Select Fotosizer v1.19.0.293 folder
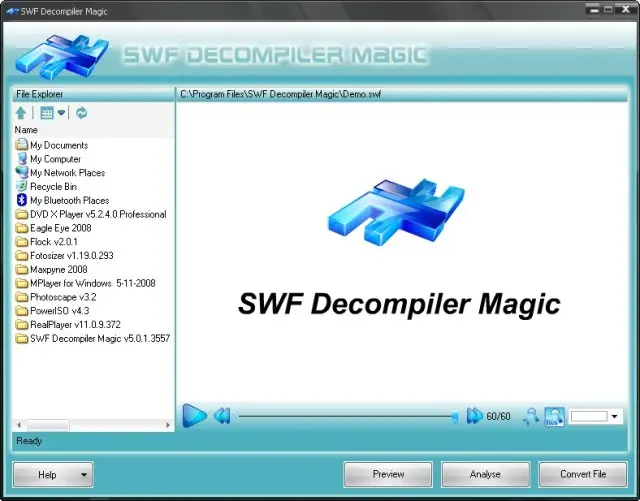 [64, 256]
